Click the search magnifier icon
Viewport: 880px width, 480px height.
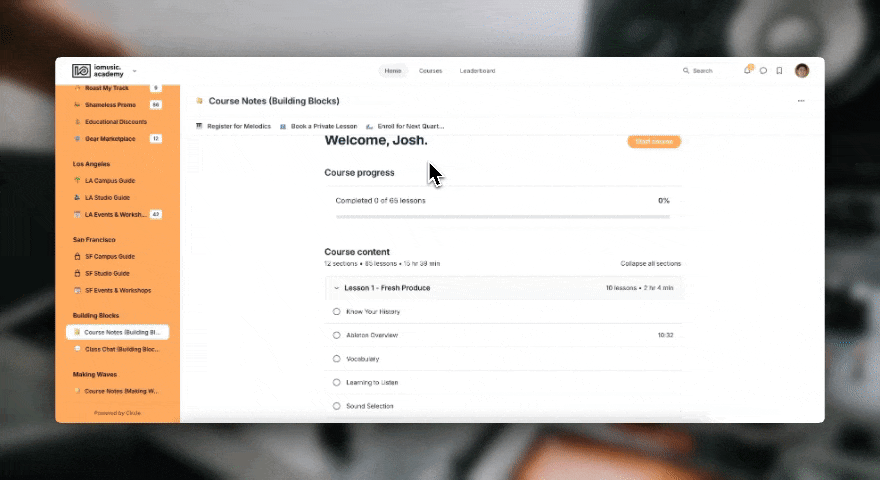pyautogui.click(x=686, y=71)
